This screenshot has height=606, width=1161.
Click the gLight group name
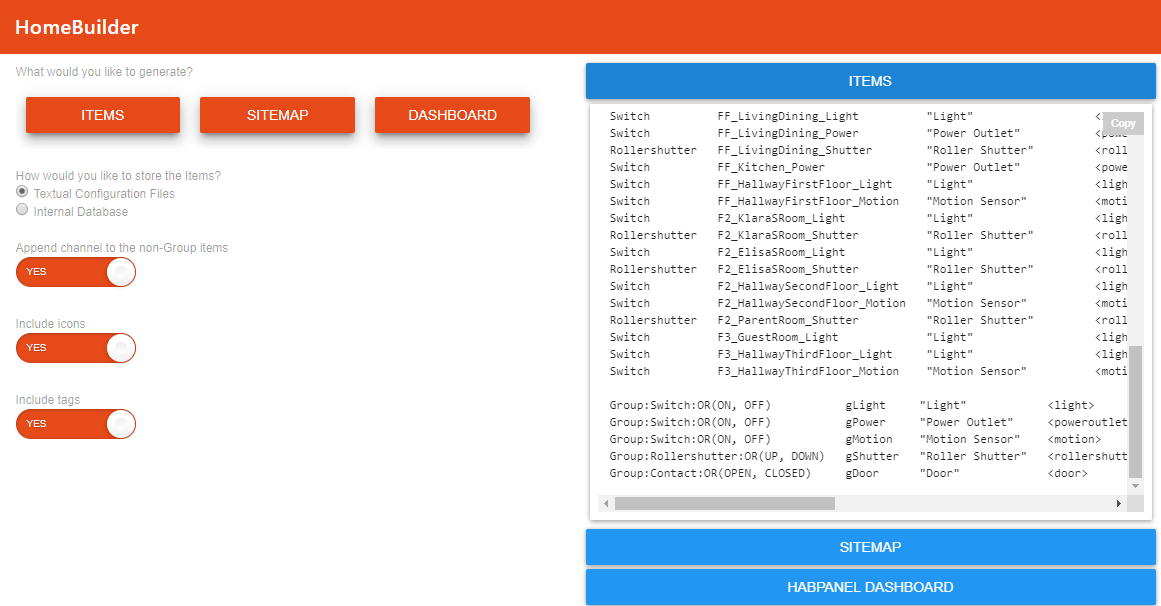866,406
